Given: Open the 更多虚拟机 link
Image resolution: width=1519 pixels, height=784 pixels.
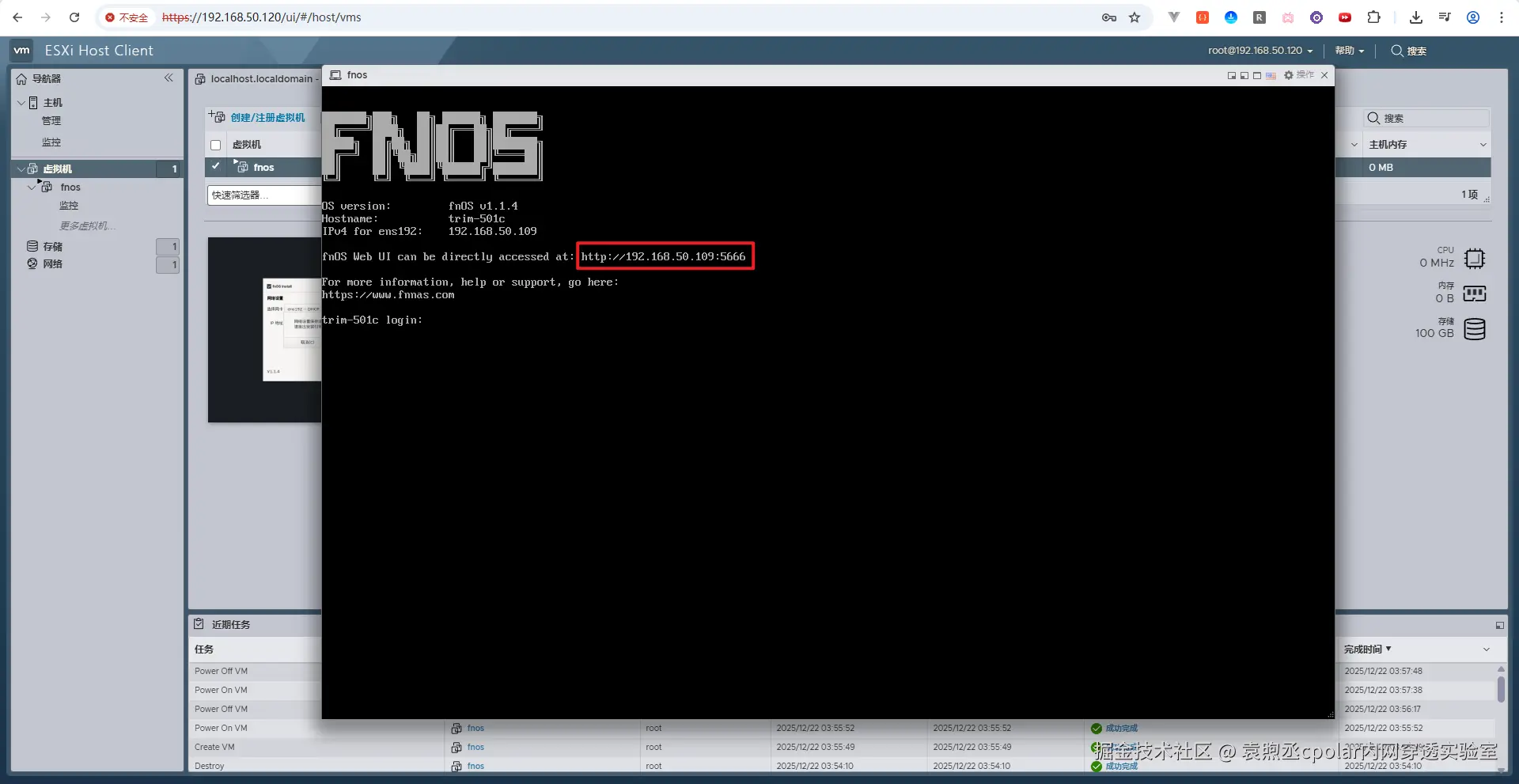Looking at the screenshot, I should point(88,226).
